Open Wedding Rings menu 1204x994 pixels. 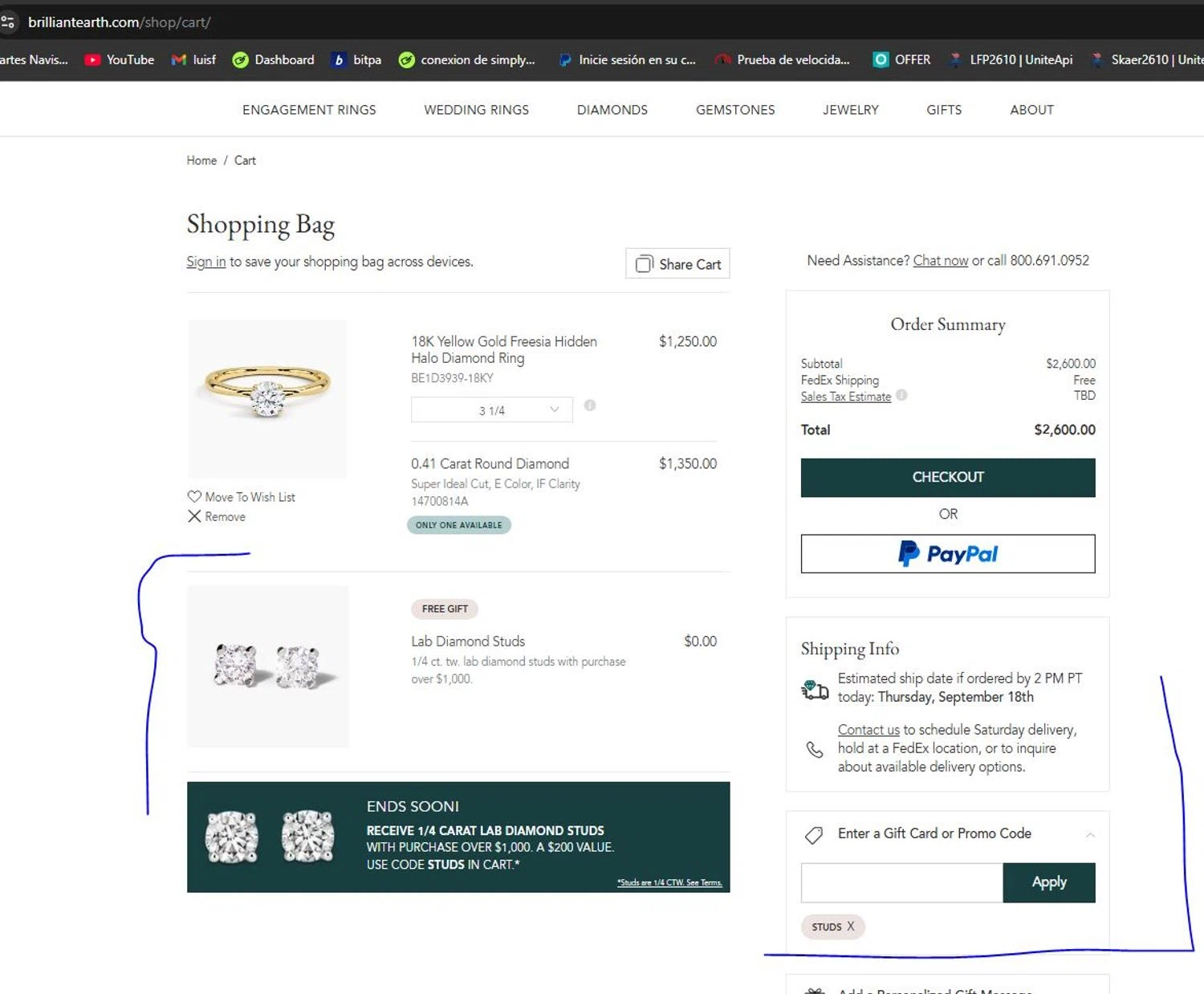click(476, 110)
